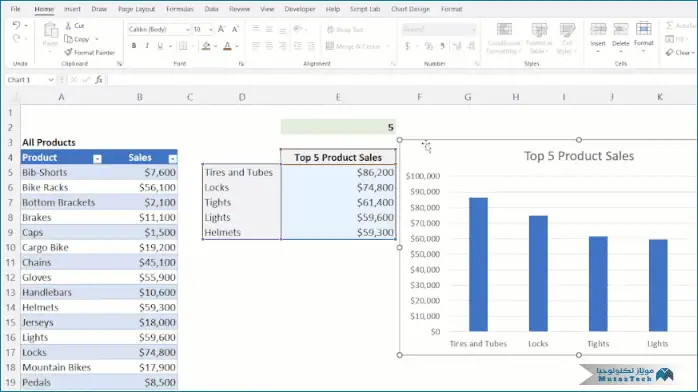Open the Copy options dropdown arrow
This screenshot has width=698, height=392.
coord(97,39)
